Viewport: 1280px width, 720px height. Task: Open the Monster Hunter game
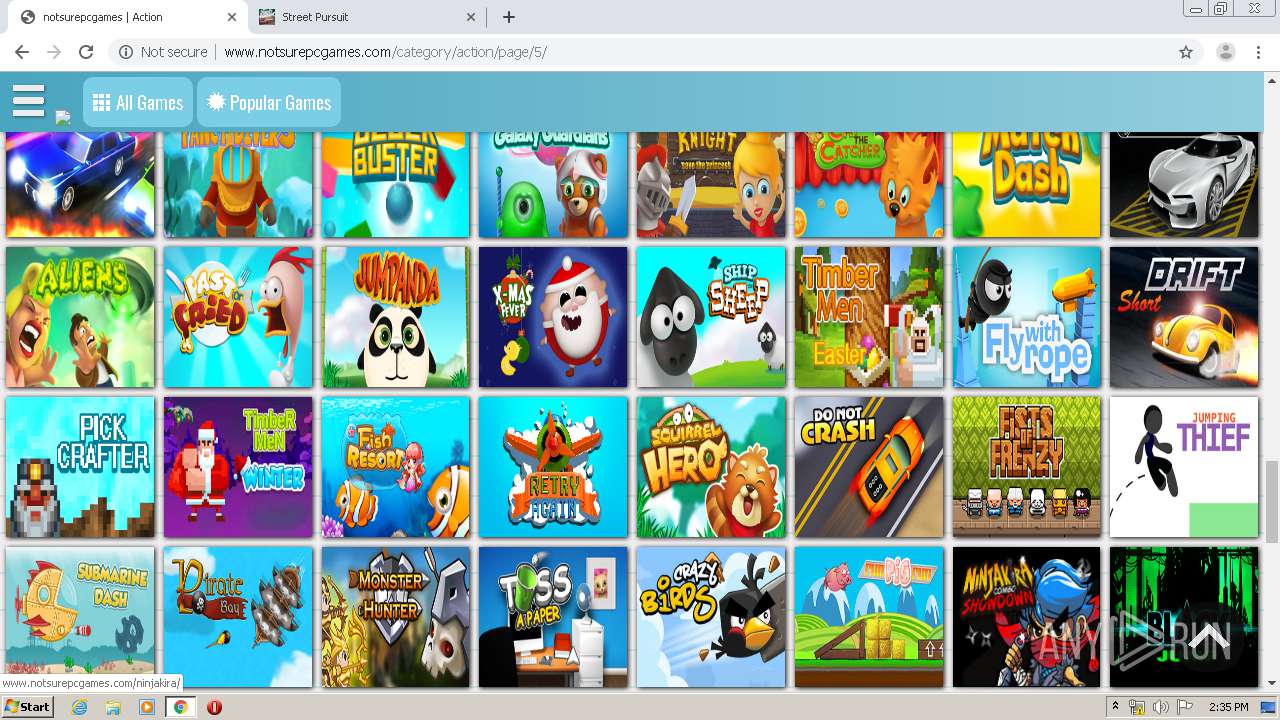coord(395,617)
